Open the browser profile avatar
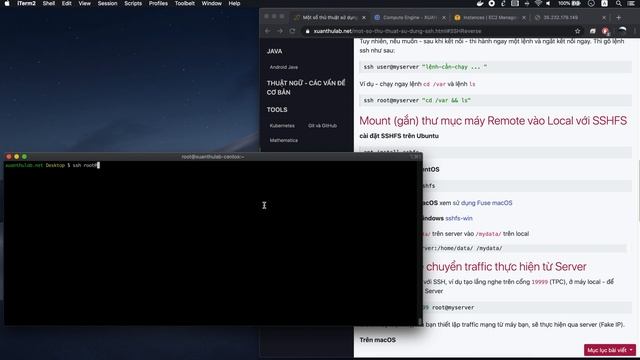Viewport: 640px width, 360px height. 622,31
